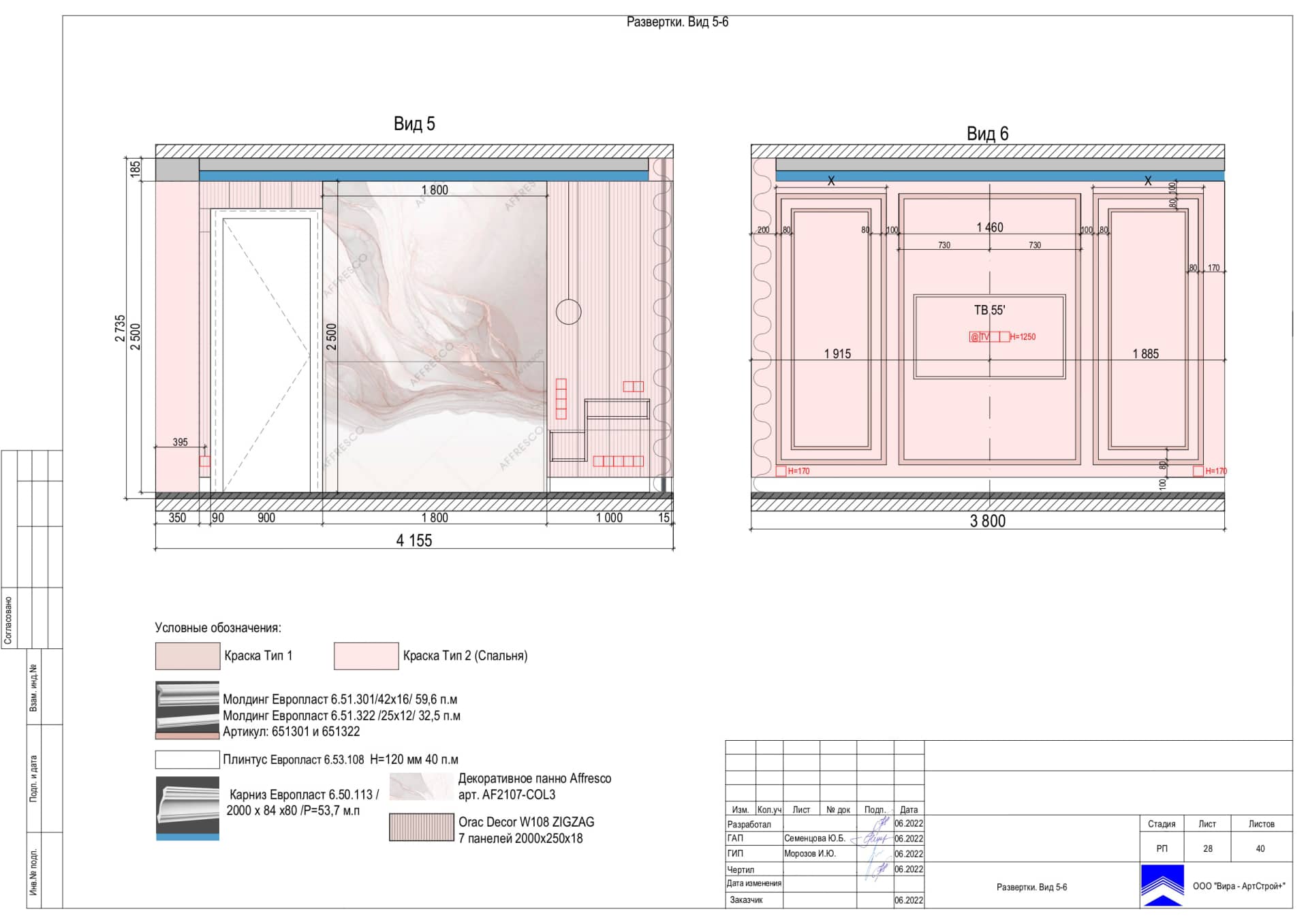Click the sheet number '28'
The height and width of the screenshot is (924, 1308).
1208,848
